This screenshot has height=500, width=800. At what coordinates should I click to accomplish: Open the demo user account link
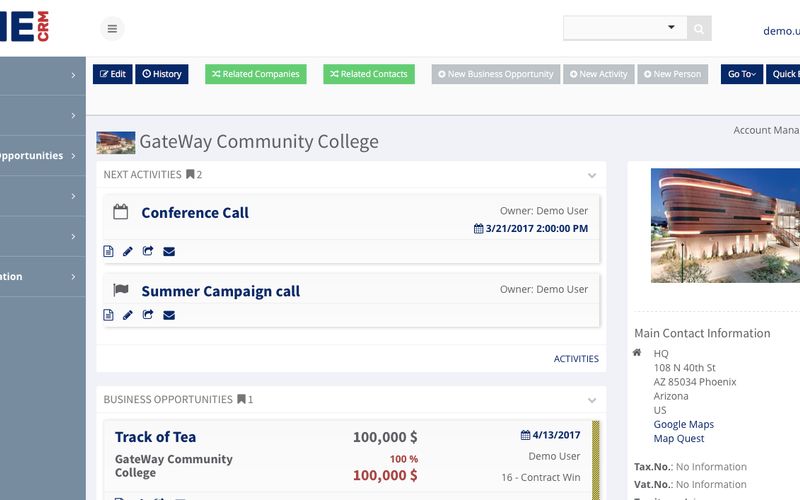point(781,31)
